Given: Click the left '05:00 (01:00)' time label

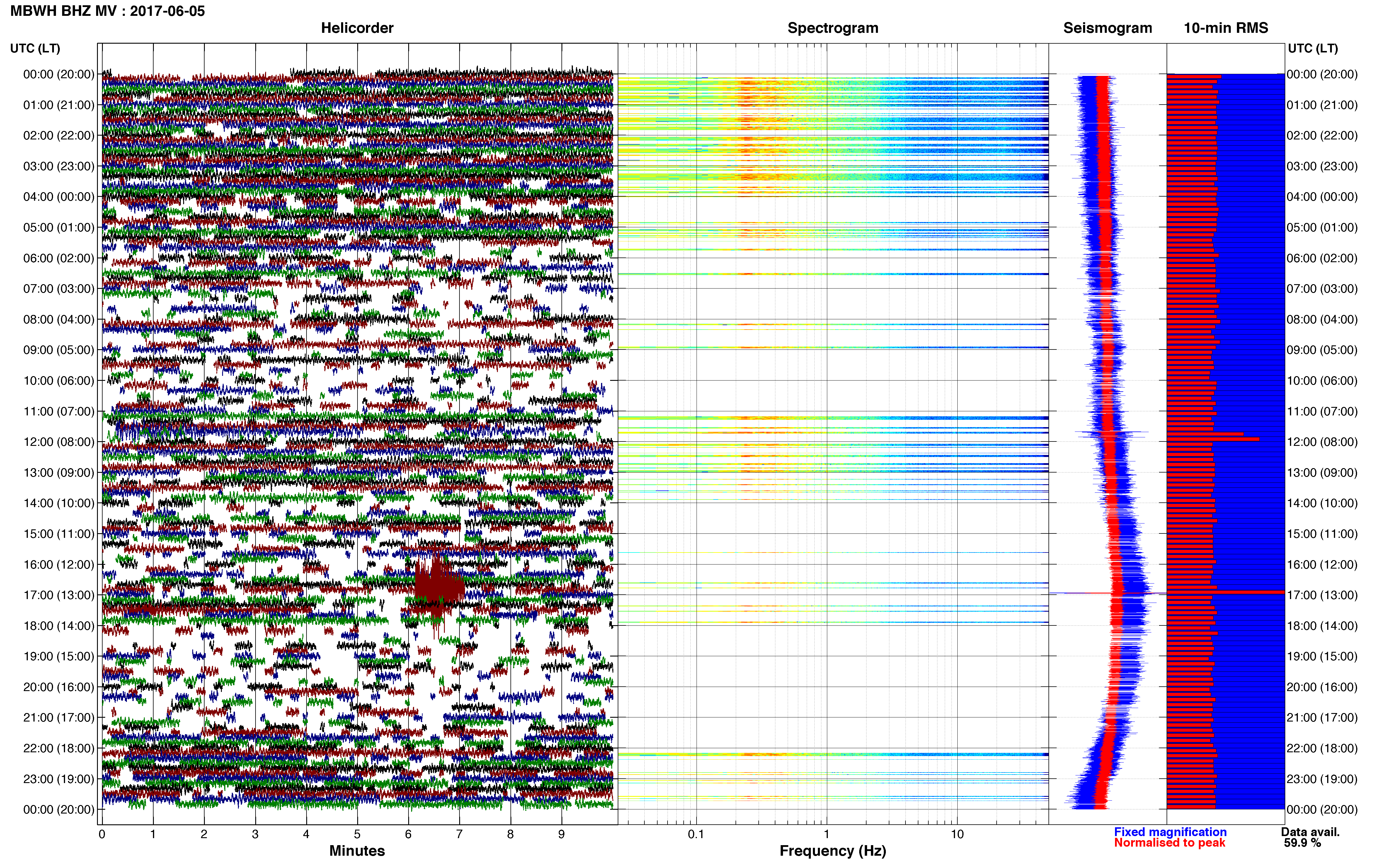Looking at the screenshot, I should point(59,227).
